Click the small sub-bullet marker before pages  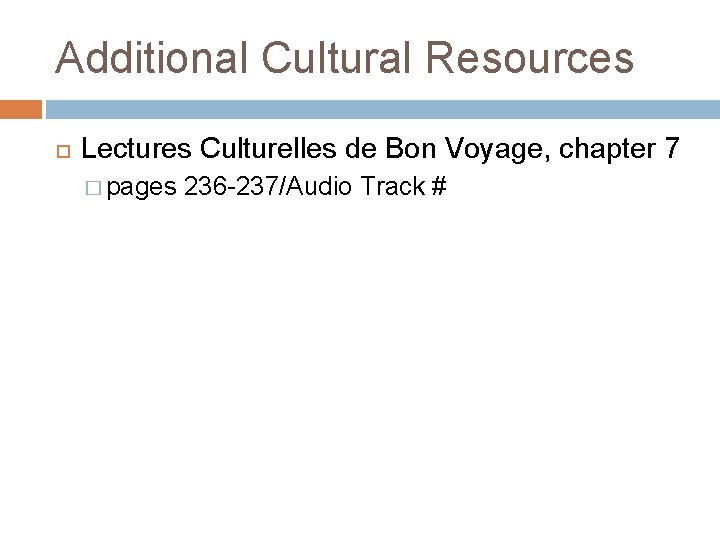tap(95, 187)
